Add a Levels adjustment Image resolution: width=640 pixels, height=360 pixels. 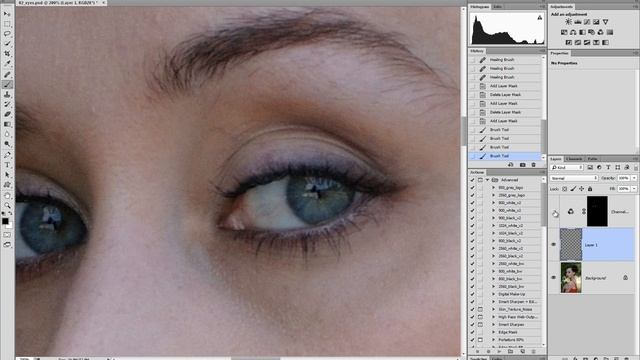[578, 22]
